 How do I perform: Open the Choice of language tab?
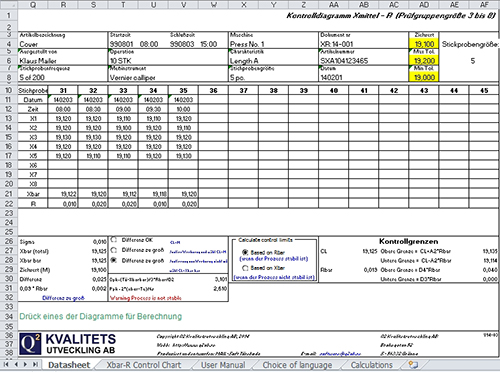[x=297, y=365]
